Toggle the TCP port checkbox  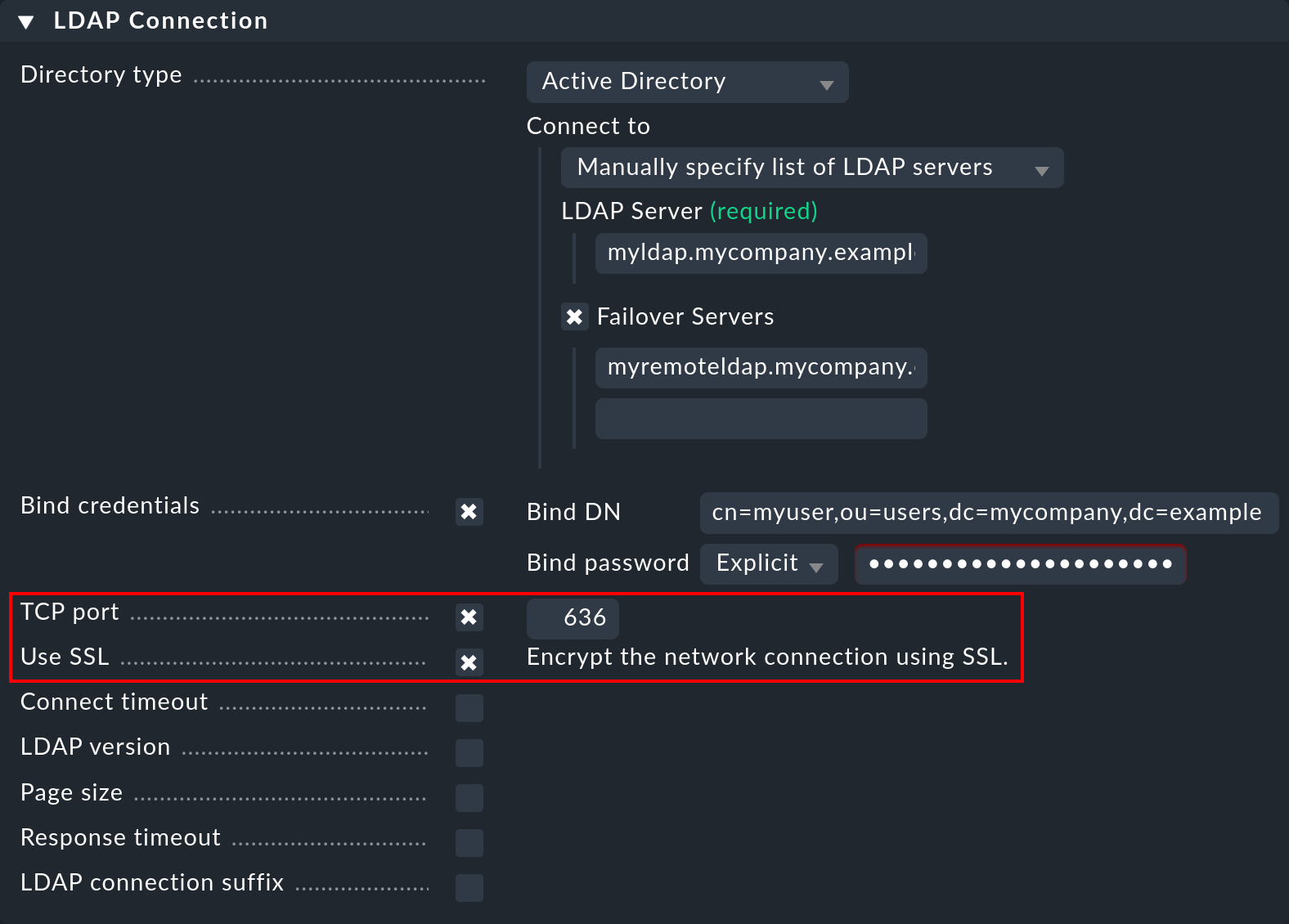[469, 617]
